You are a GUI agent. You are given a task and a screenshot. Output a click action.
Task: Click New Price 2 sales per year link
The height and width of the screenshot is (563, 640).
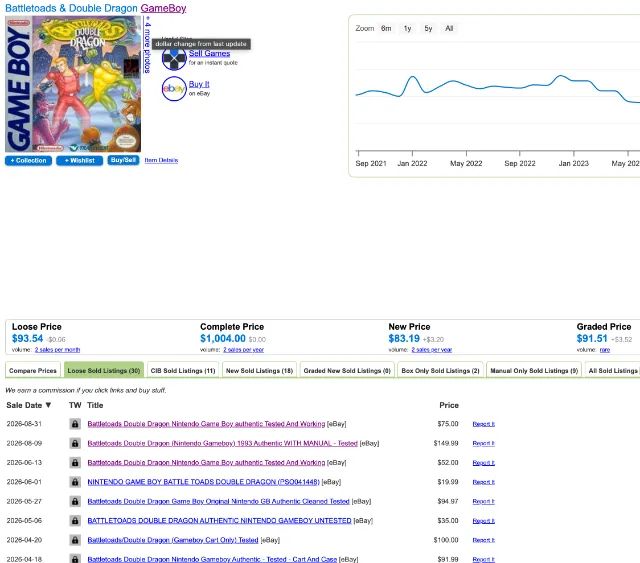click(431, 349)
